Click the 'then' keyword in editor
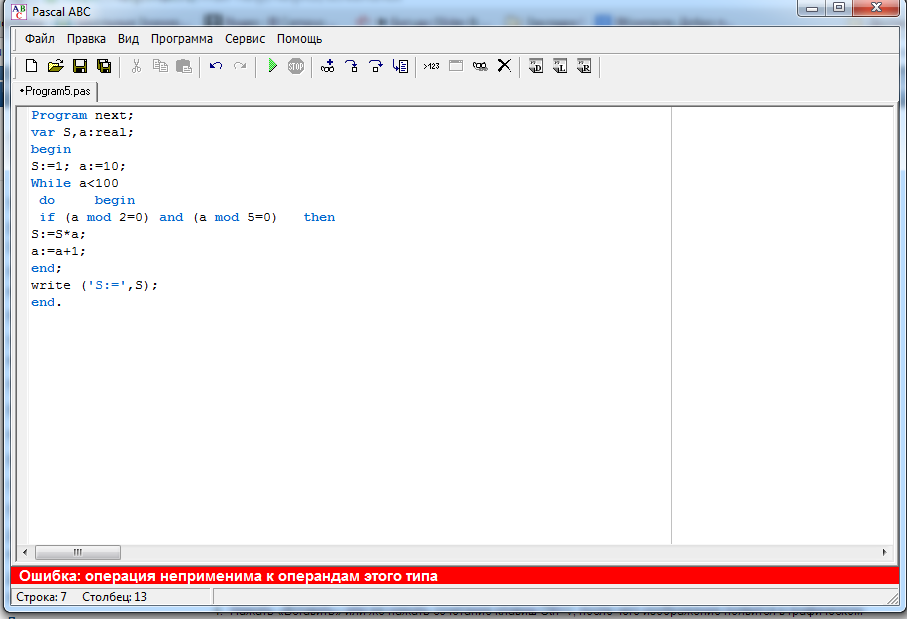This screenshot has width=907, height=619. 319,217
